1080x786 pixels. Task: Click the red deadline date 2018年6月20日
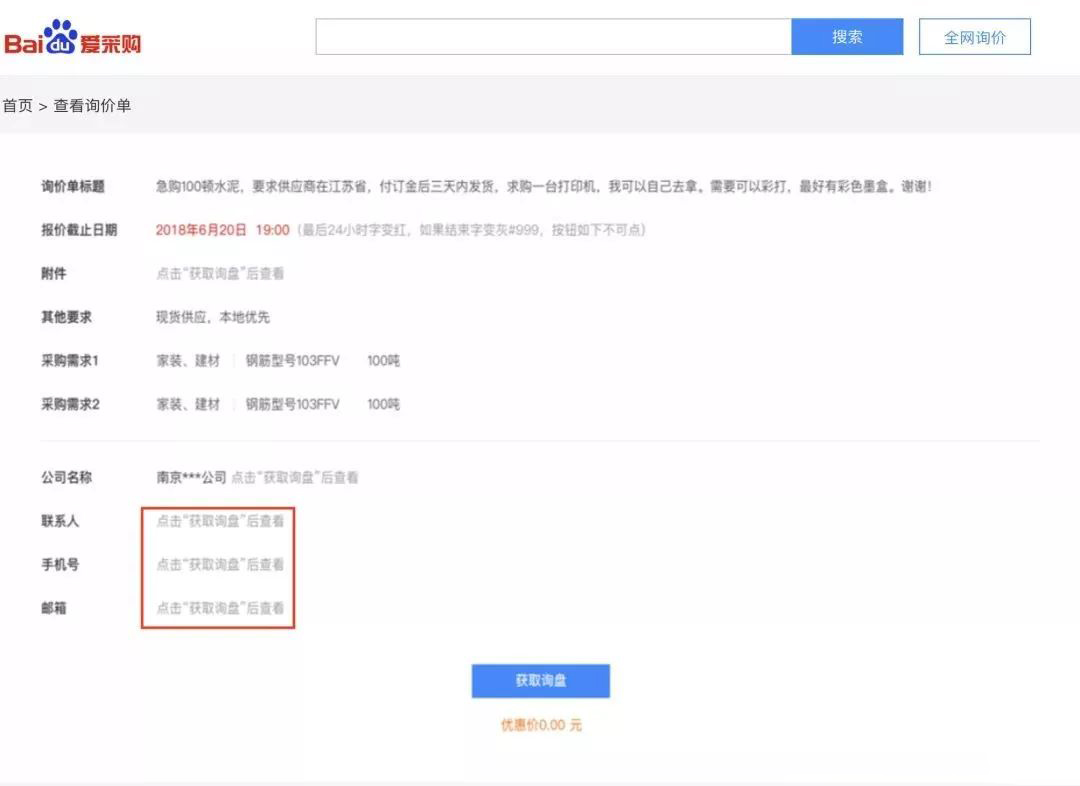[x=200, y=229]
